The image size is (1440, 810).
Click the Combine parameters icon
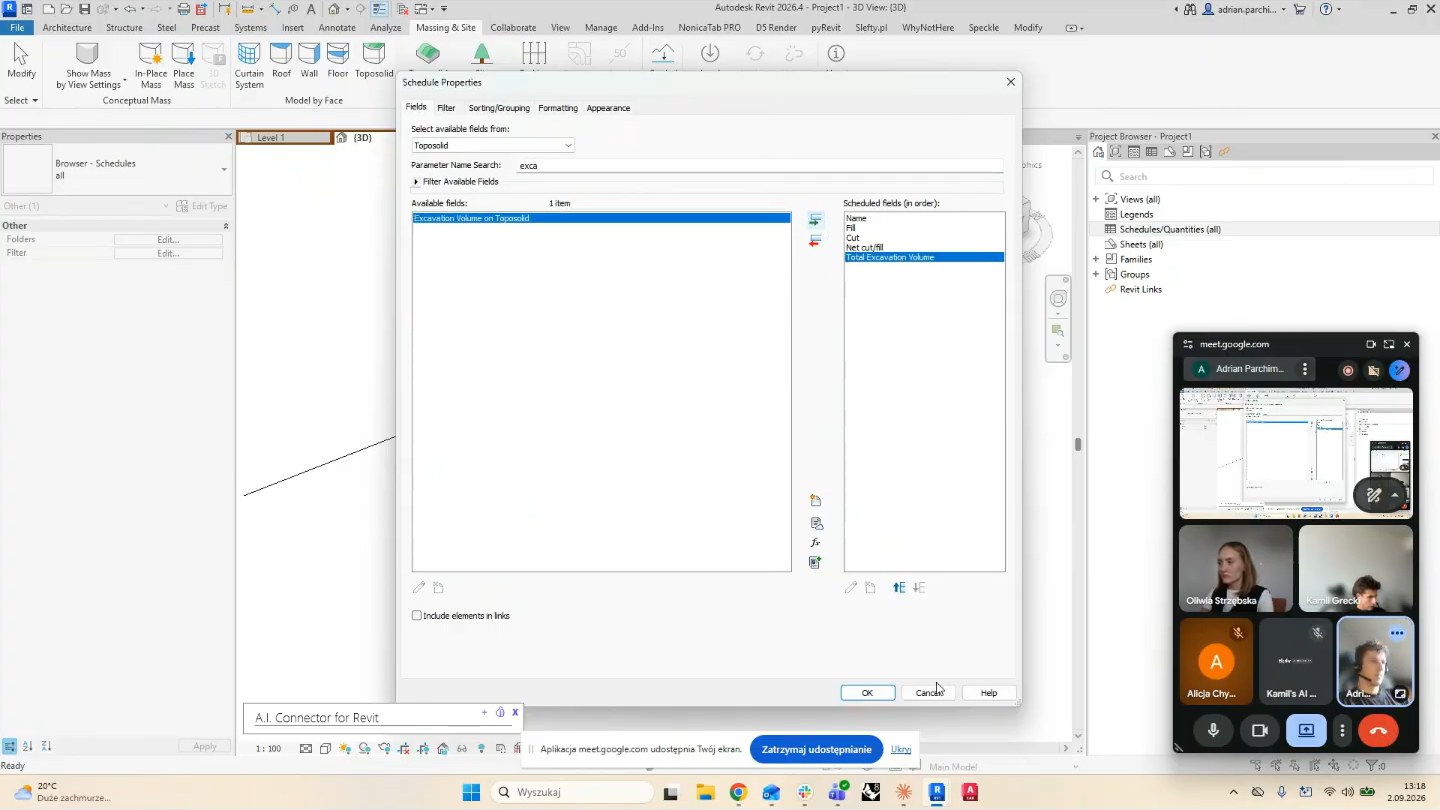[815, 563]
